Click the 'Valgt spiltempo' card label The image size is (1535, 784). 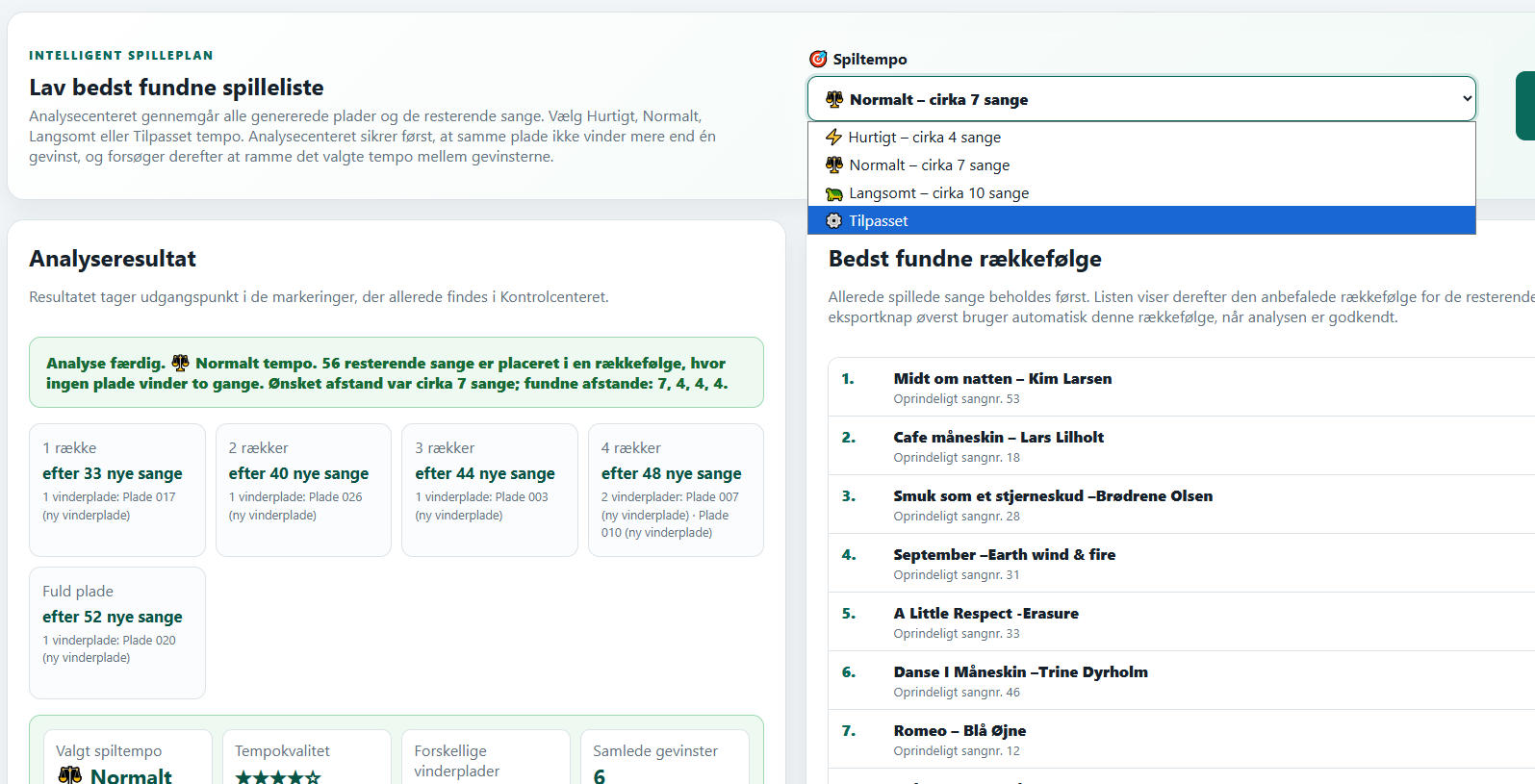109,751
